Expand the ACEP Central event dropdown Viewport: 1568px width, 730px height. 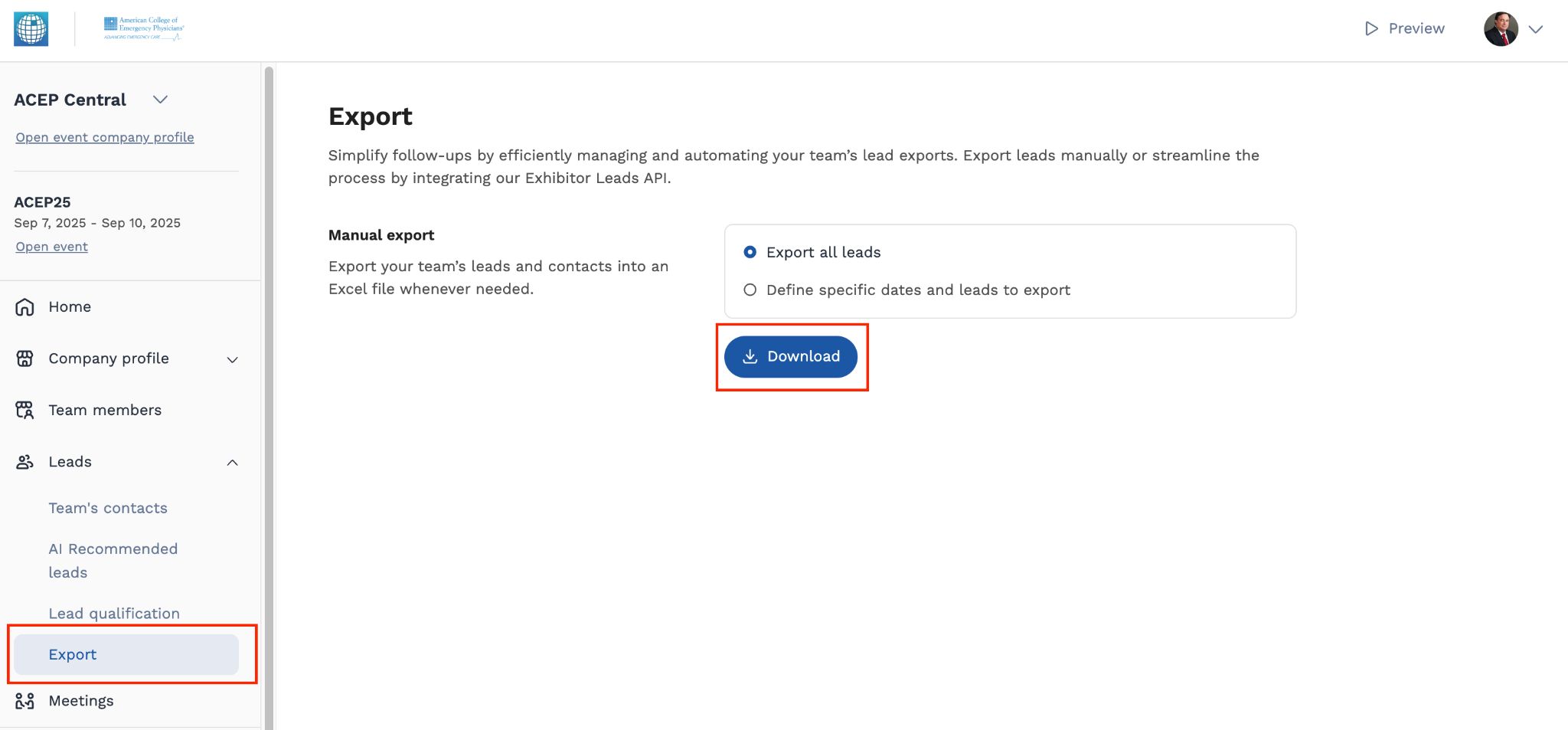[160, 99]
